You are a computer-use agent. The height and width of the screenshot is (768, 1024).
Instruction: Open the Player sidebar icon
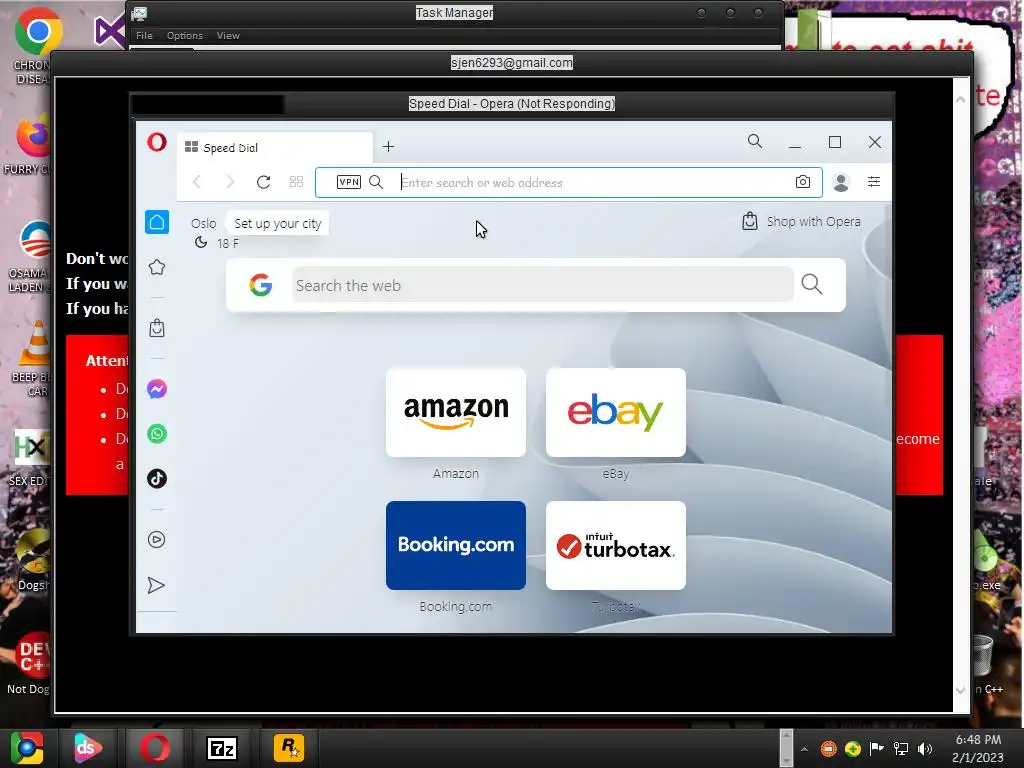coord(157,539)
